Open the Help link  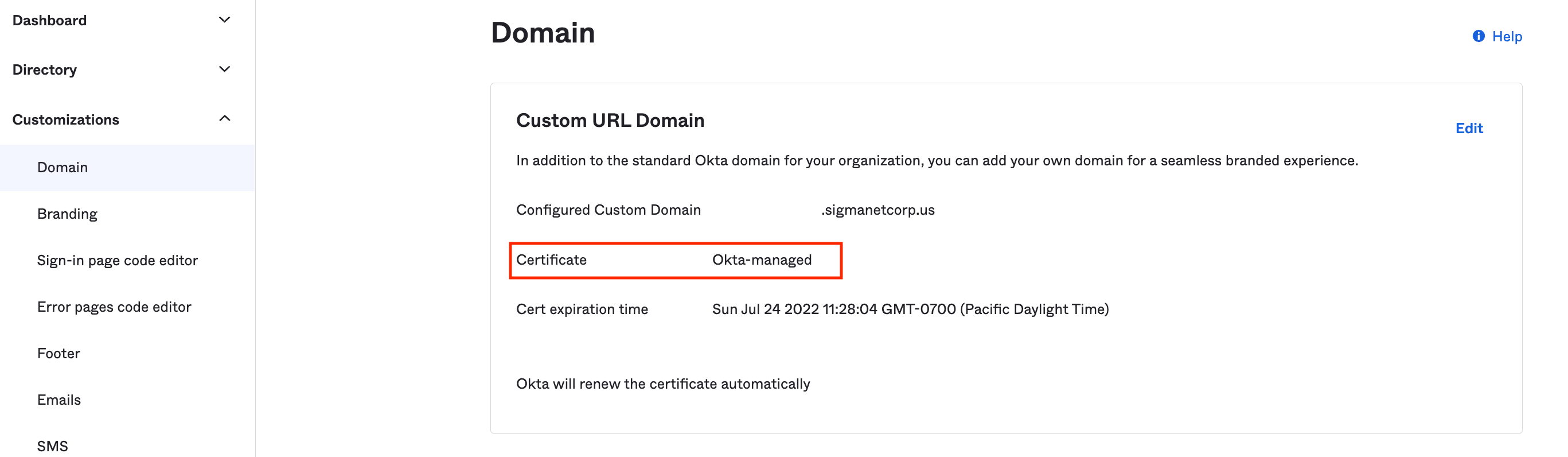(x=1507, y=37)
